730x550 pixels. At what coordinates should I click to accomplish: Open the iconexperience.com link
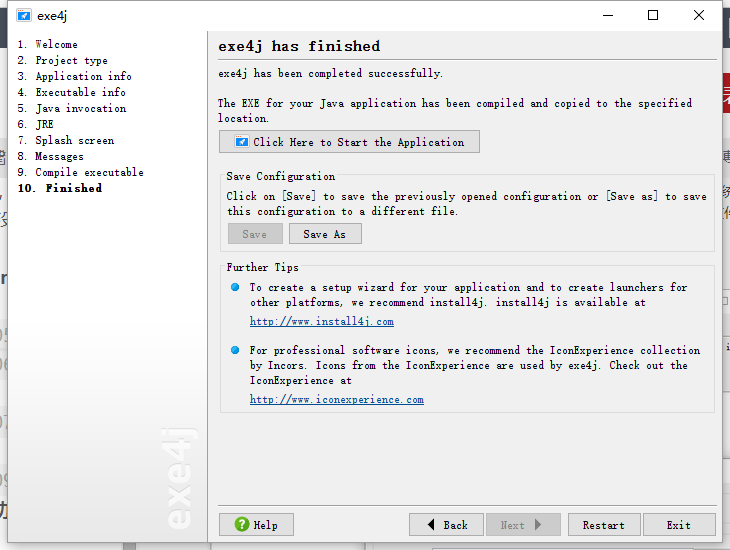point(337,400)
